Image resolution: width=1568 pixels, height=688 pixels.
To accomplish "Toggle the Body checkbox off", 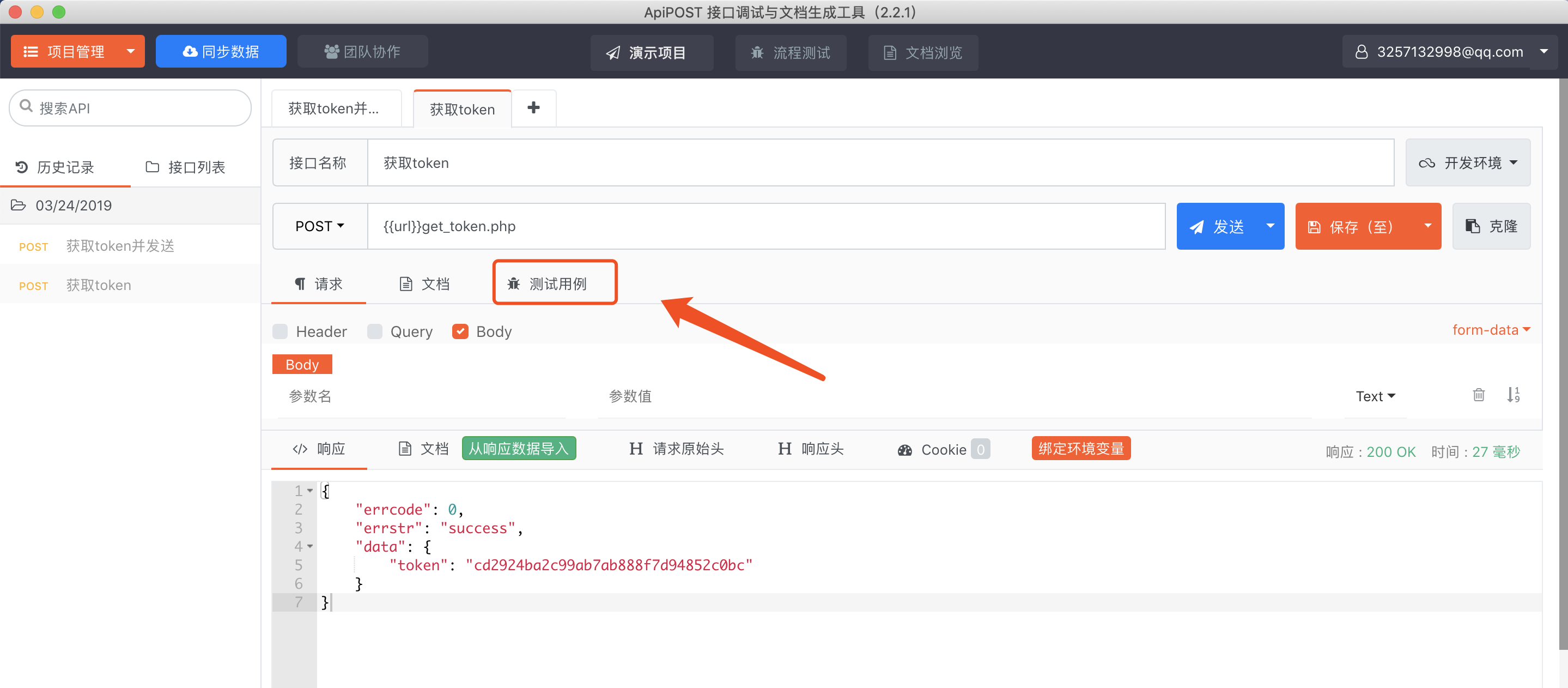I will [461, 331].
